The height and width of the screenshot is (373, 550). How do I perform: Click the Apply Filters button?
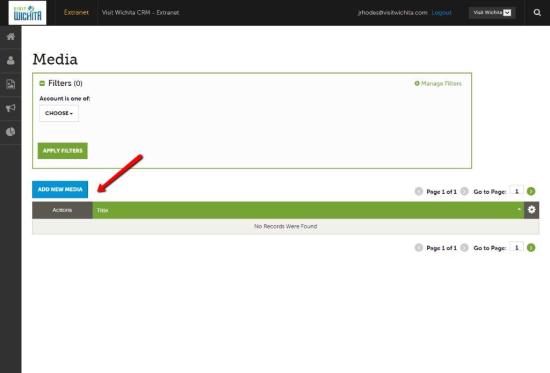(62, 151)
